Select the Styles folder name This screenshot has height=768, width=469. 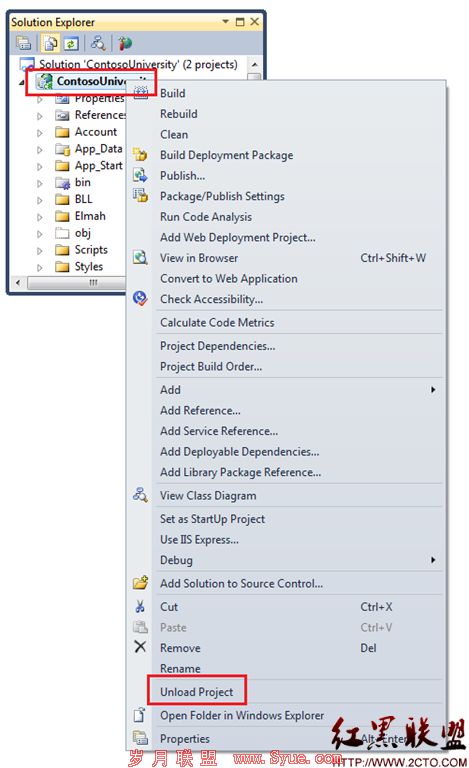tap(89, 267)
